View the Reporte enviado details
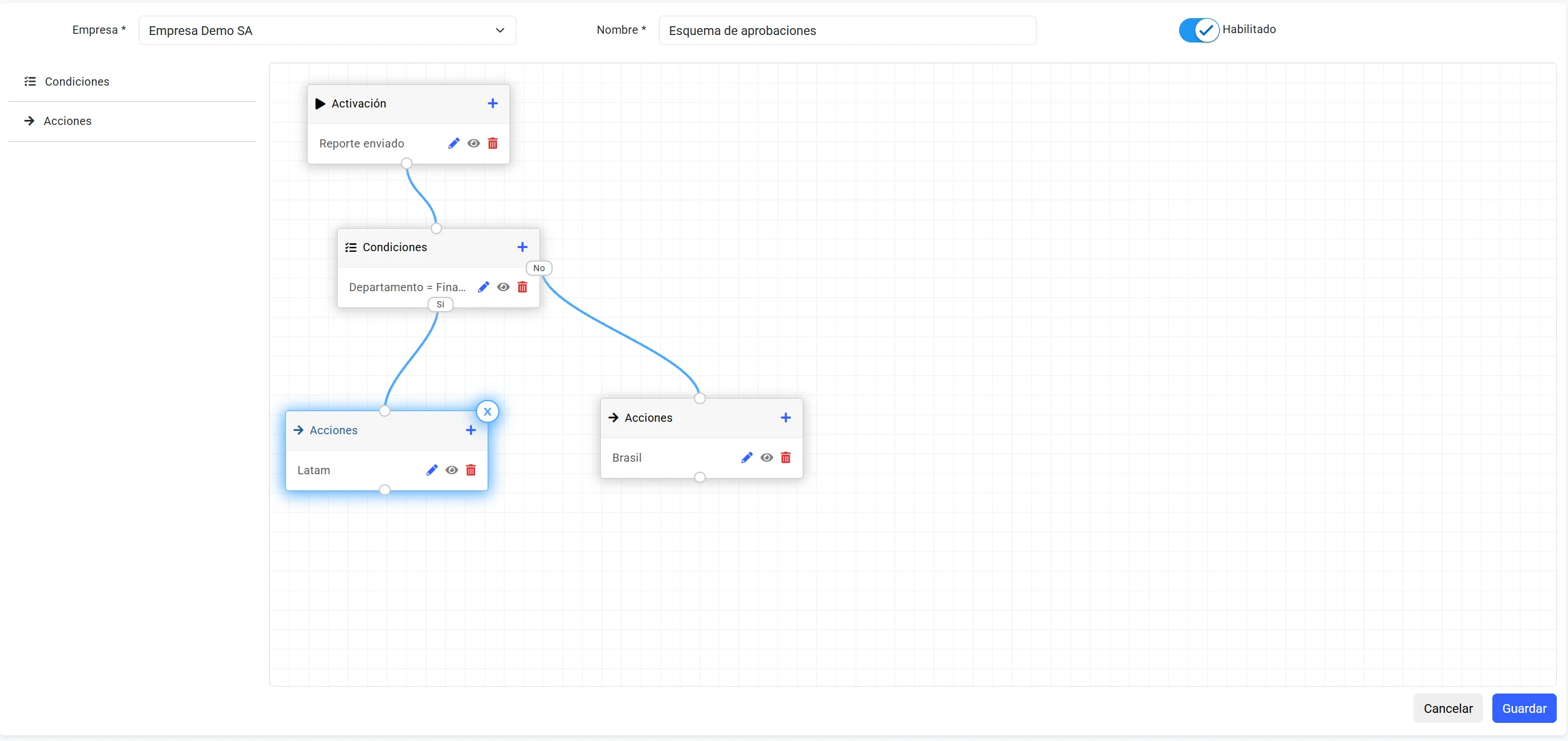Image resolution: width=1568 pixels, height=741 pixels. point(474,144)
